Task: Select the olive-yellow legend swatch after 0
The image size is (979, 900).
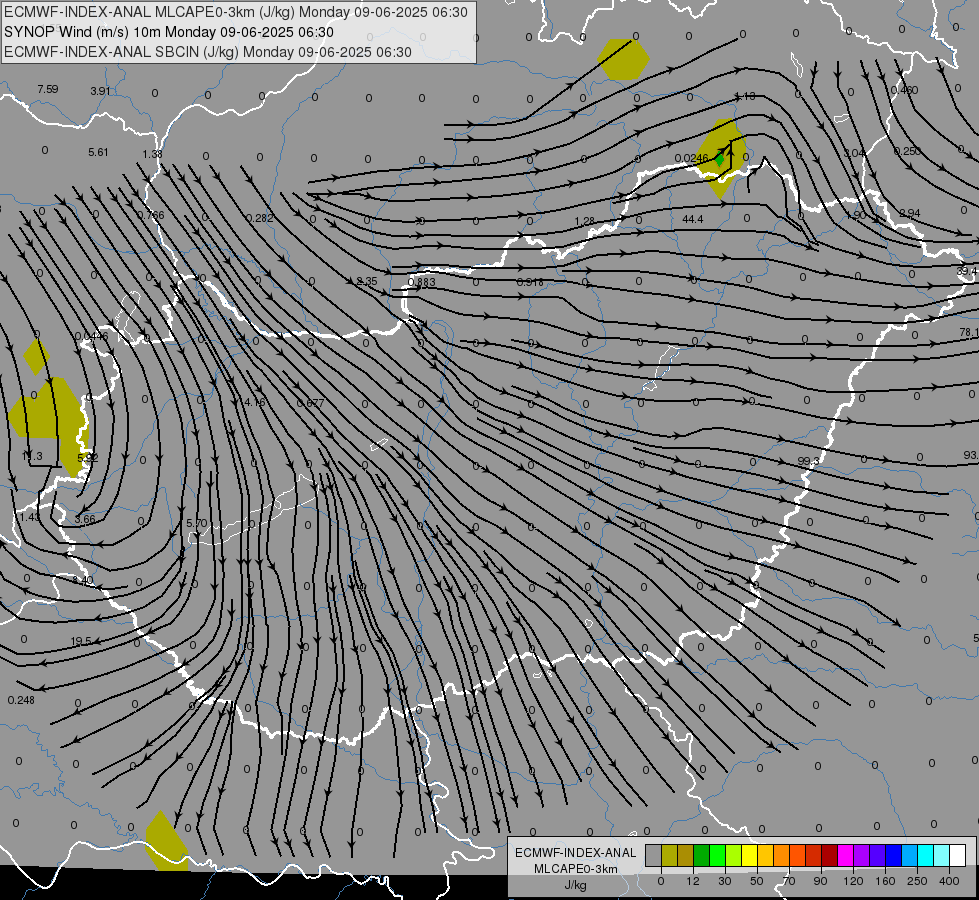Action: (669, 856)
